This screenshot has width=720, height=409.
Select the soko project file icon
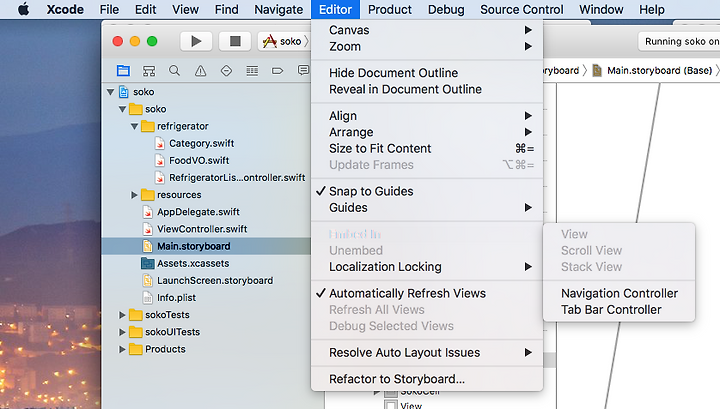pyautogui.click(x=124, y=92)
